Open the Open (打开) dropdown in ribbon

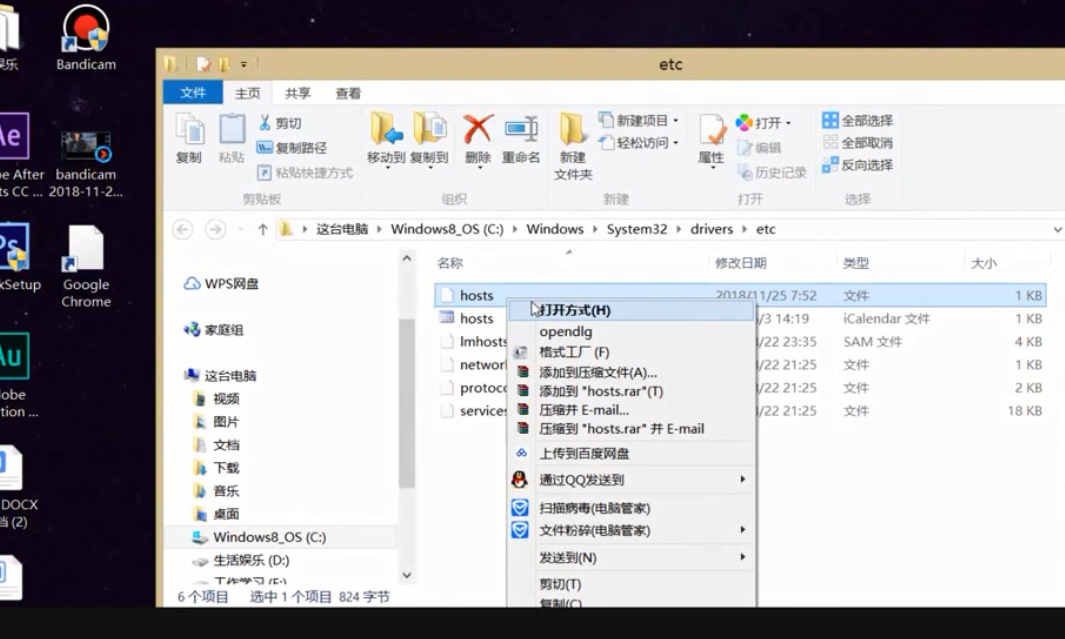pyautogui.click(x=764, y=123)
